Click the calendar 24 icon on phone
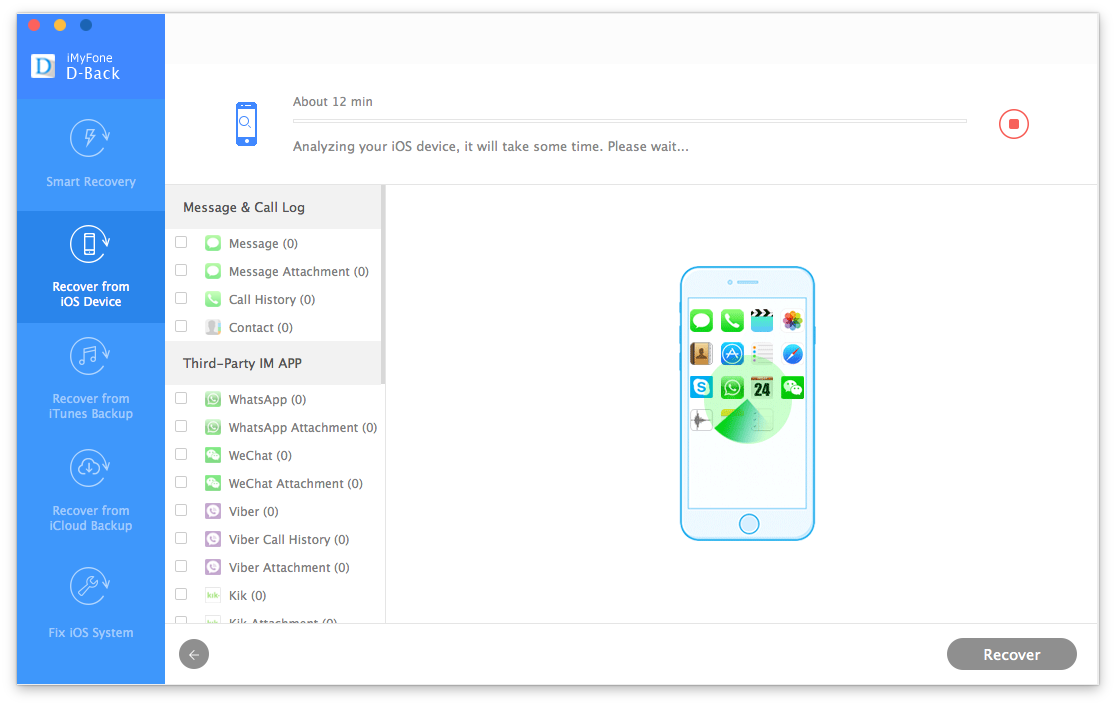The image size is (1116, 706). click(762, 387)
